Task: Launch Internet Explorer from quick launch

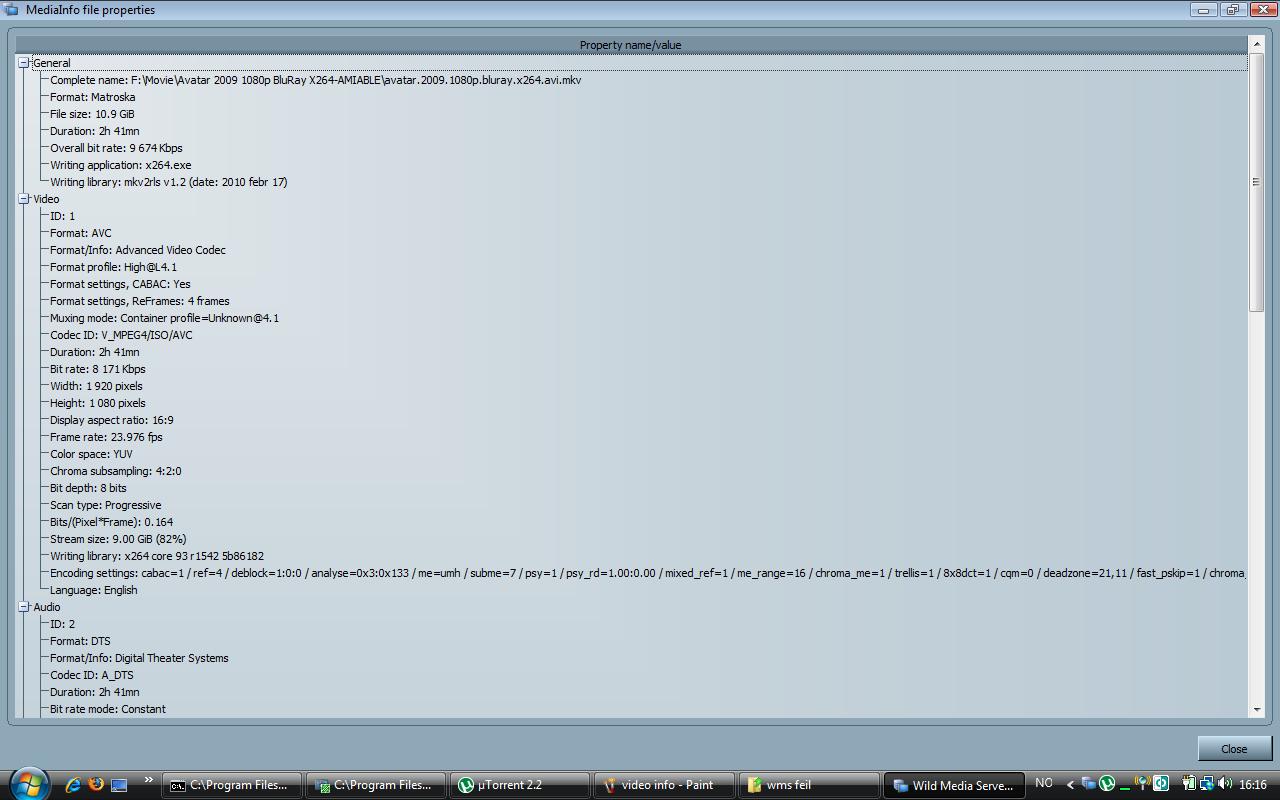Action: [x=72, y=785]
